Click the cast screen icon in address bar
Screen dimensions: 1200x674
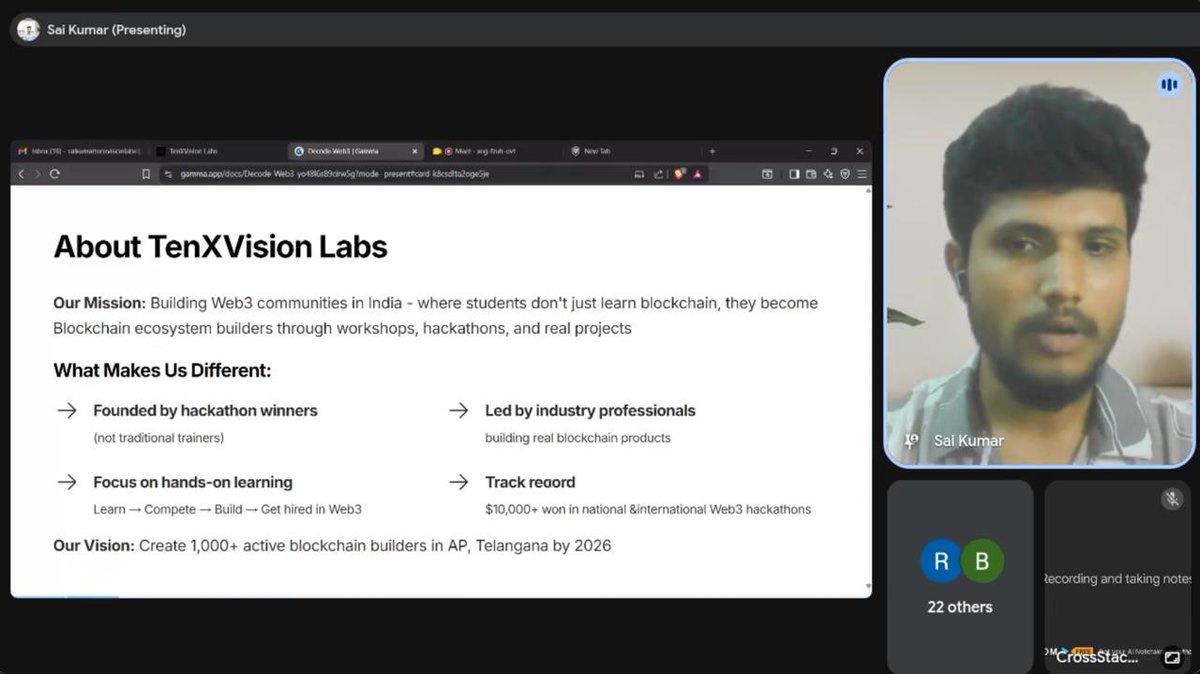(x=639, y=174)
